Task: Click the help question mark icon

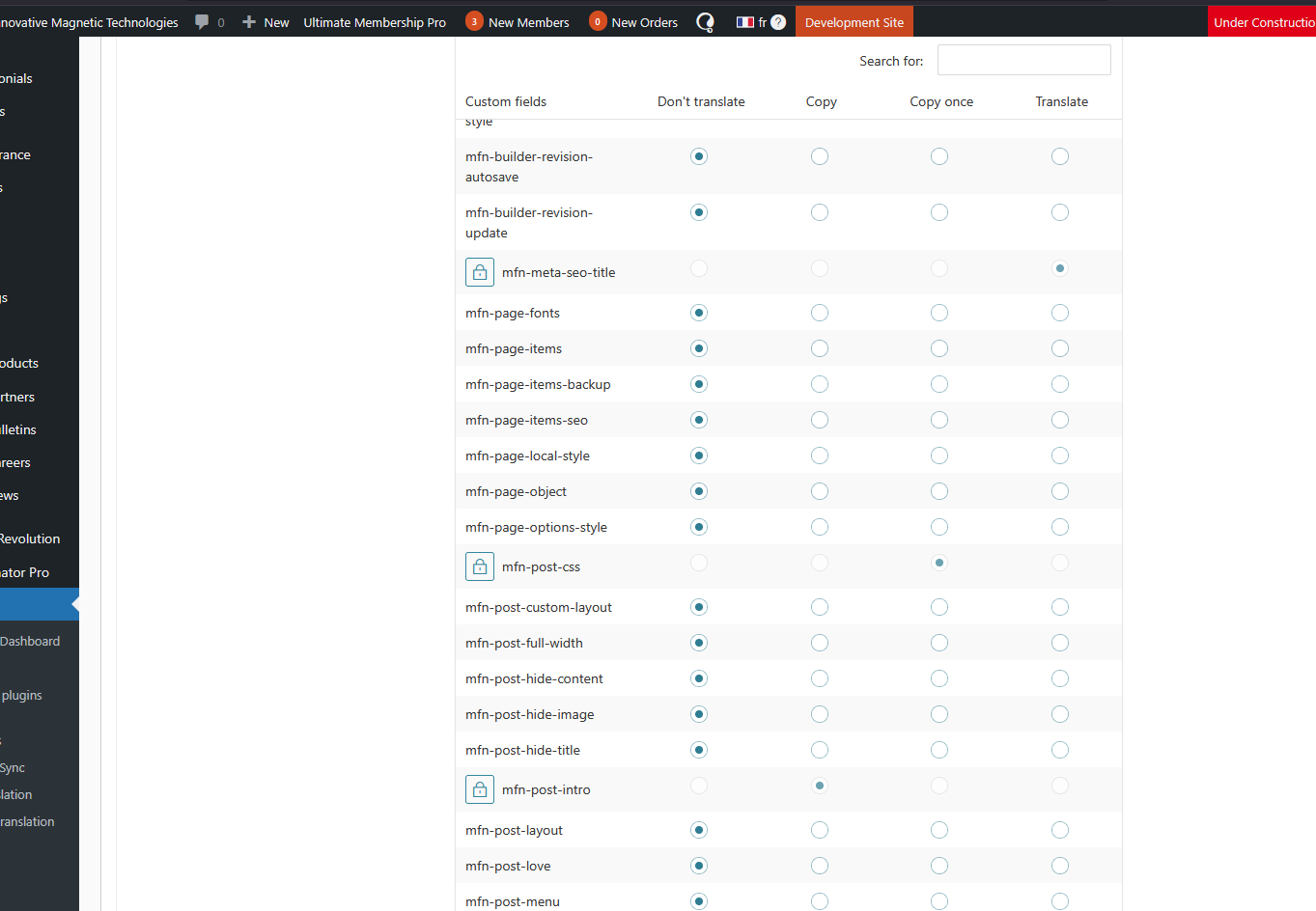Action: (778, 22)
